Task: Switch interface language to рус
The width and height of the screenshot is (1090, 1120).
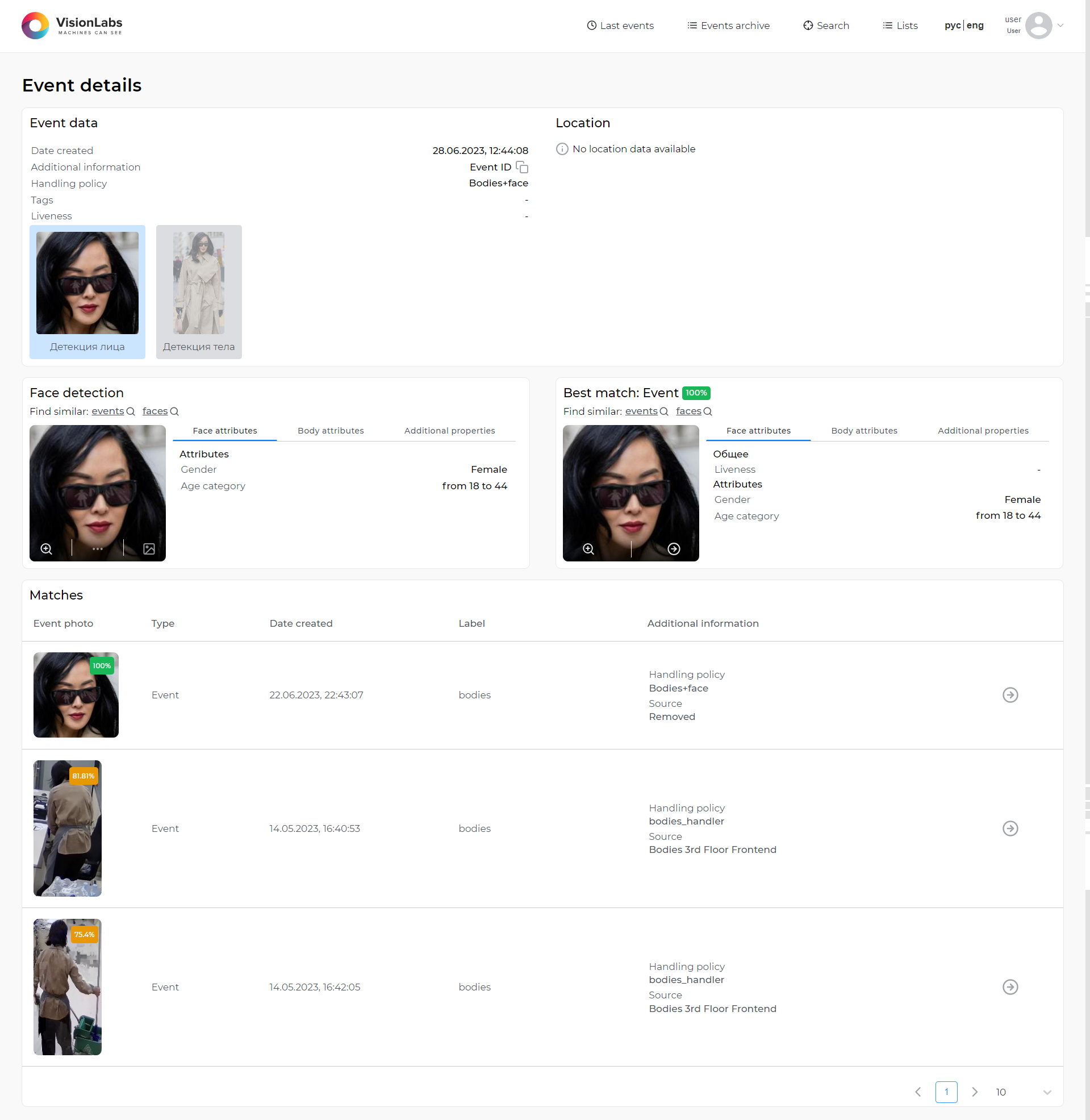Action: click(x=952, y=26)
